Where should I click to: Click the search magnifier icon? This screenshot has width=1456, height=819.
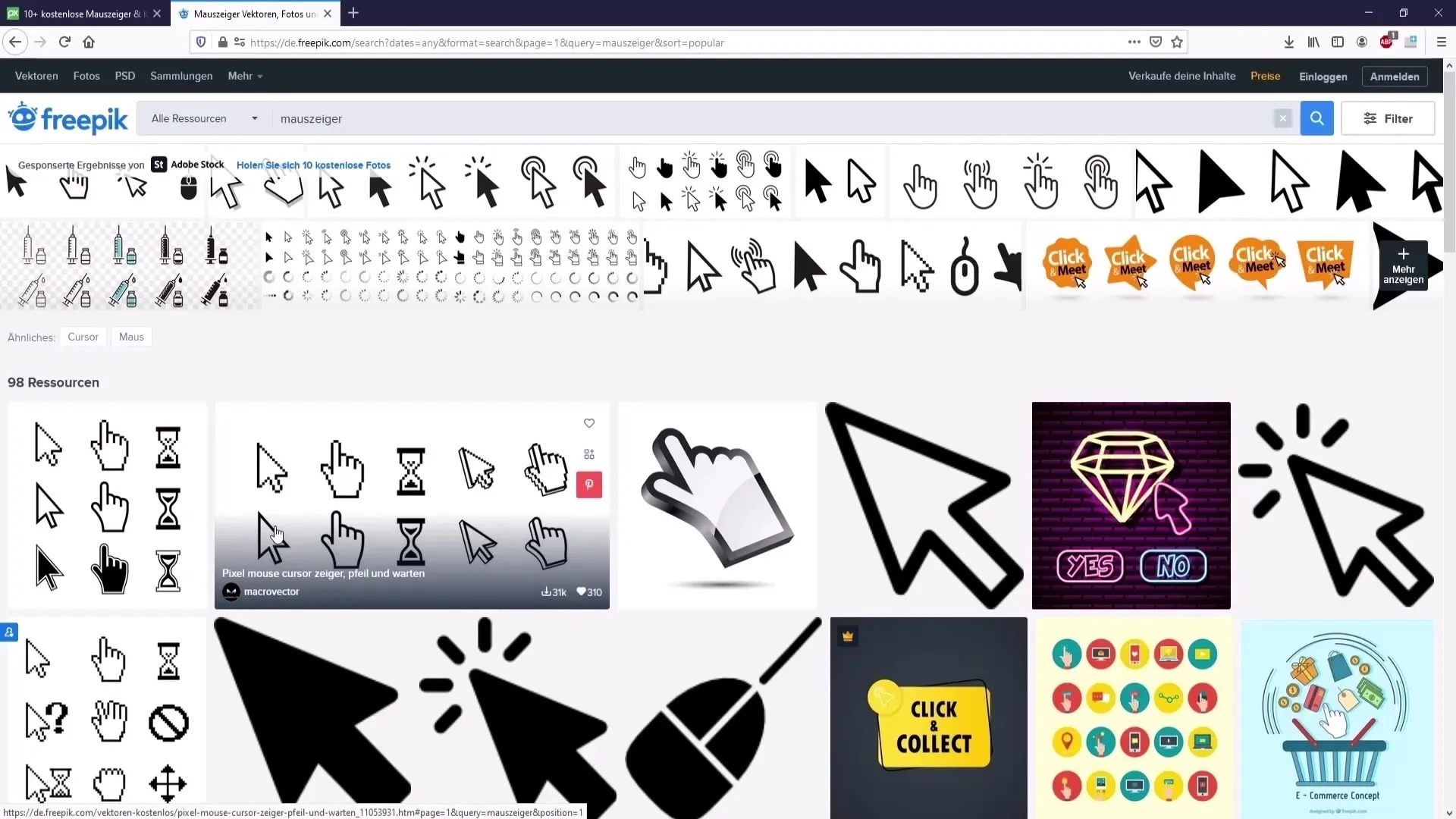coord(1317,118)
